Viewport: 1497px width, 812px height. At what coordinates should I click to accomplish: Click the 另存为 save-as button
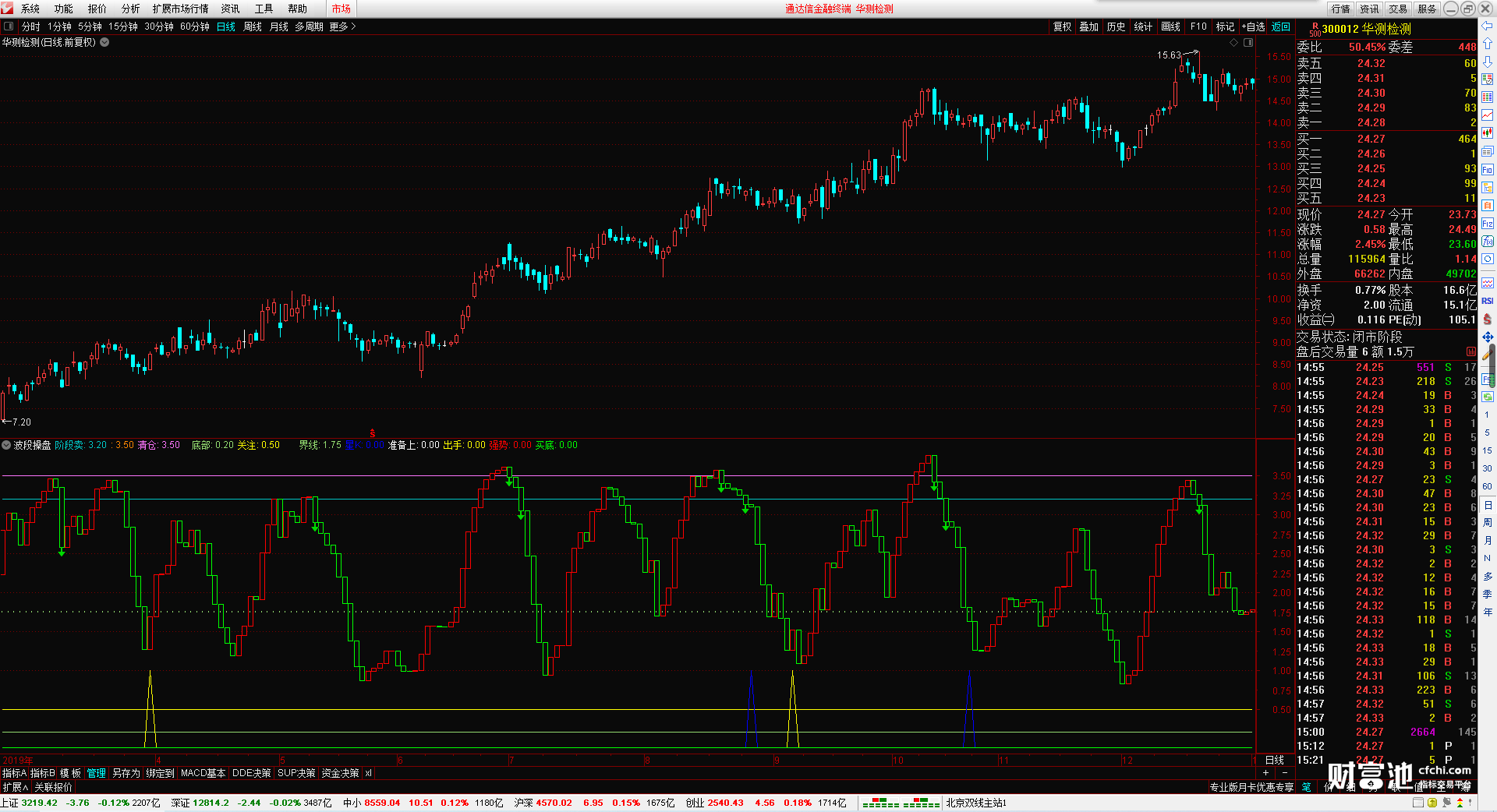pos(126,773)
